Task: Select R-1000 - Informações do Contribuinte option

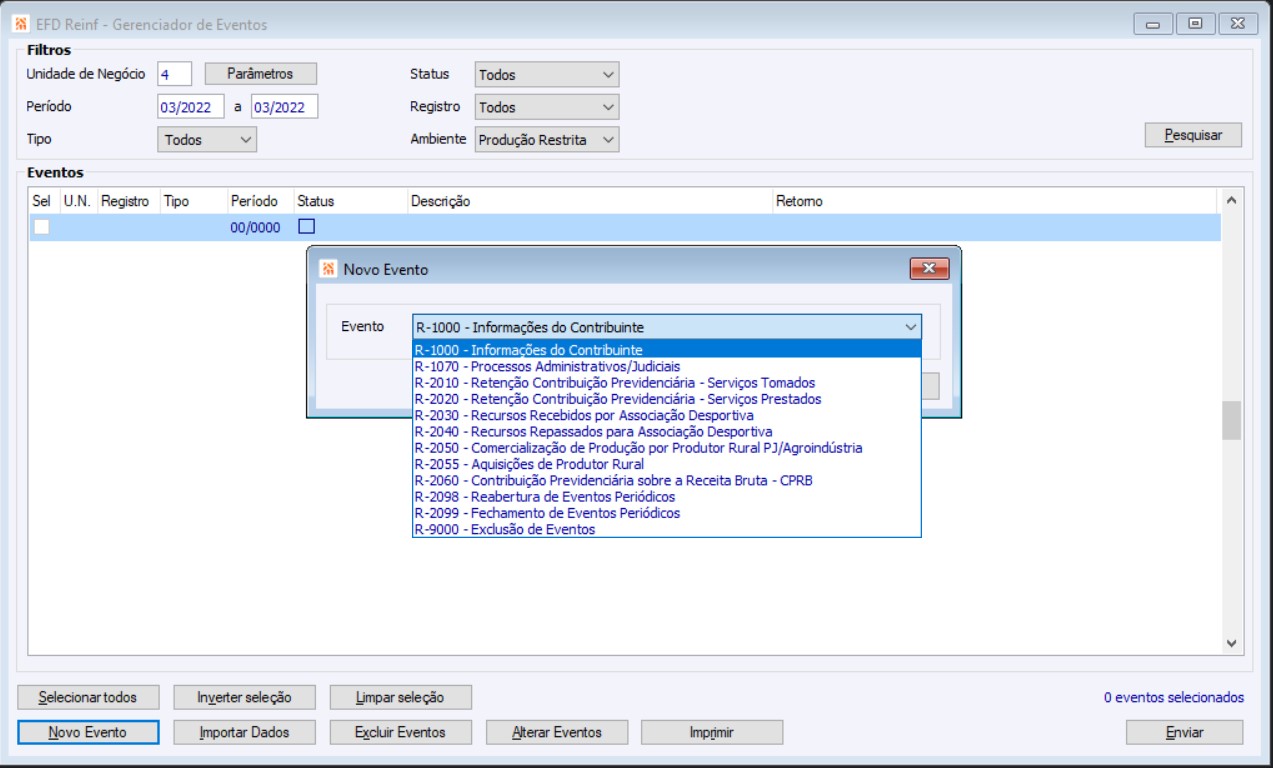Action: (667, 350)
